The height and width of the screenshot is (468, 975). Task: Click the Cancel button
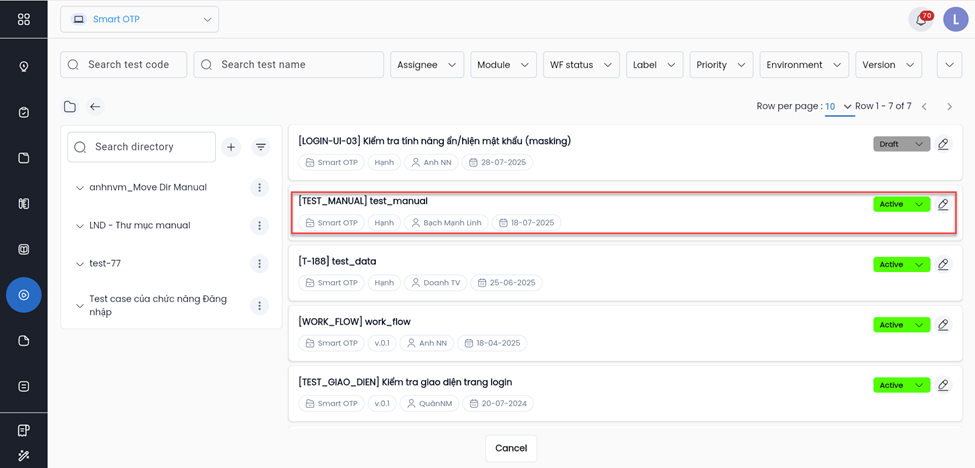pos(511,448)
